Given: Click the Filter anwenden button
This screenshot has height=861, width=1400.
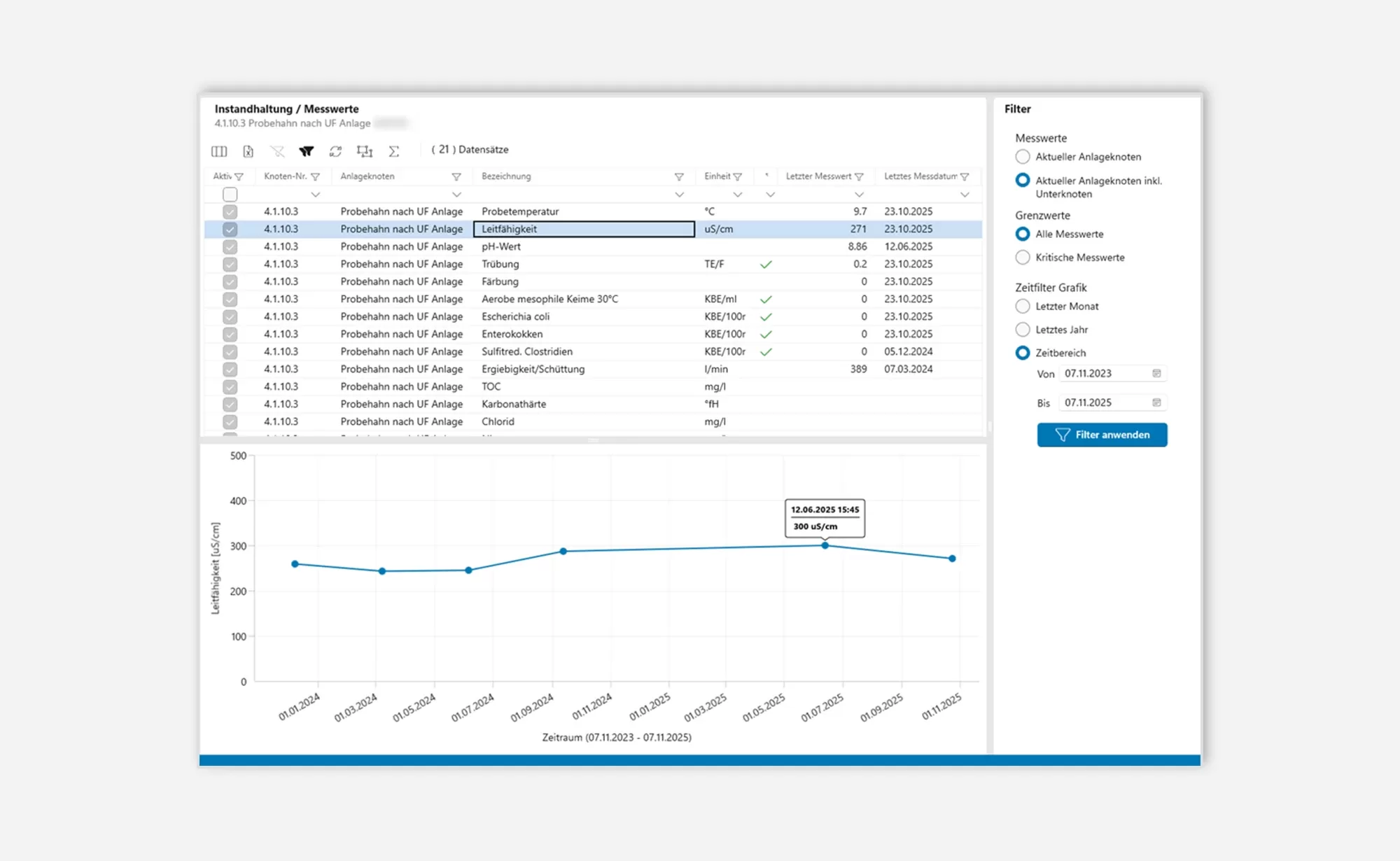Looking at the screenshot, I should [x=1102, y=435].
